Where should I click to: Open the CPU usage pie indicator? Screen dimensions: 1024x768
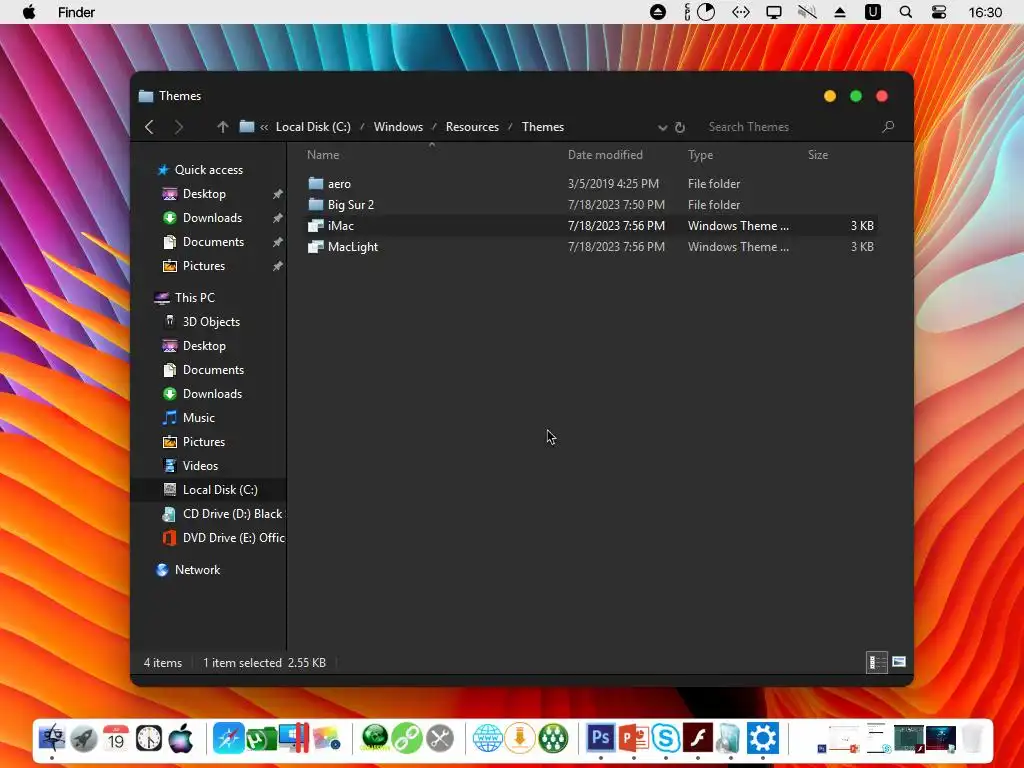click(x=706, y=12)
